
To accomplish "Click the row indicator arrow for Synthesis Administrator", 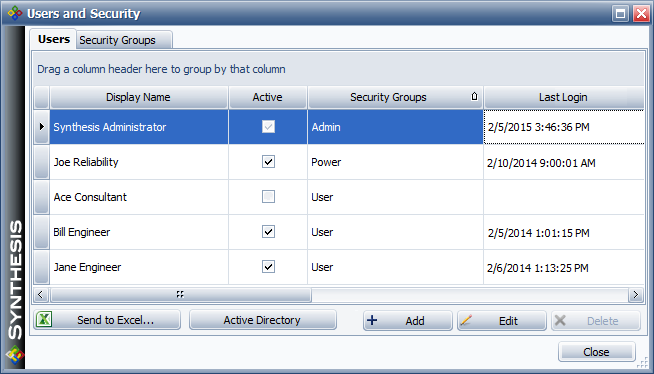I will point(41,126).
